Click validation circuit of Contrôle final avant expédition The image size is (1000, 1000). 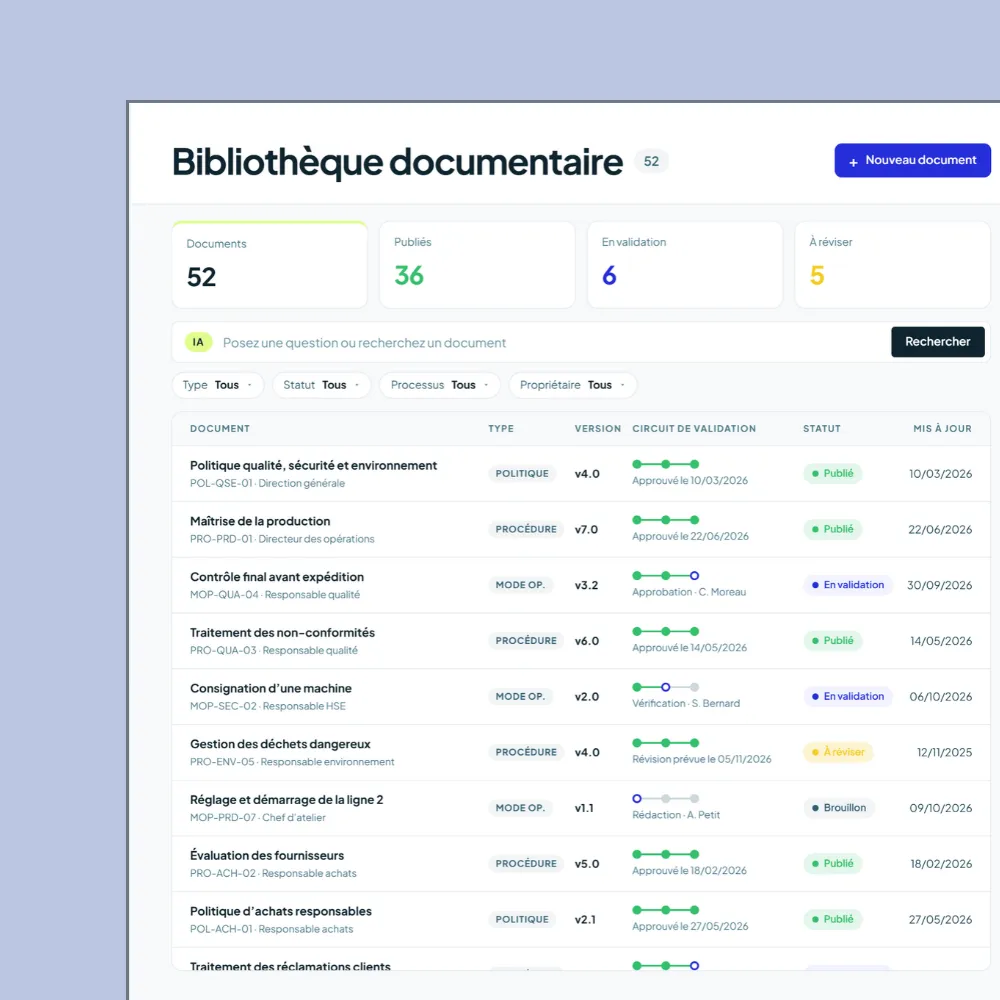(665, 576)
